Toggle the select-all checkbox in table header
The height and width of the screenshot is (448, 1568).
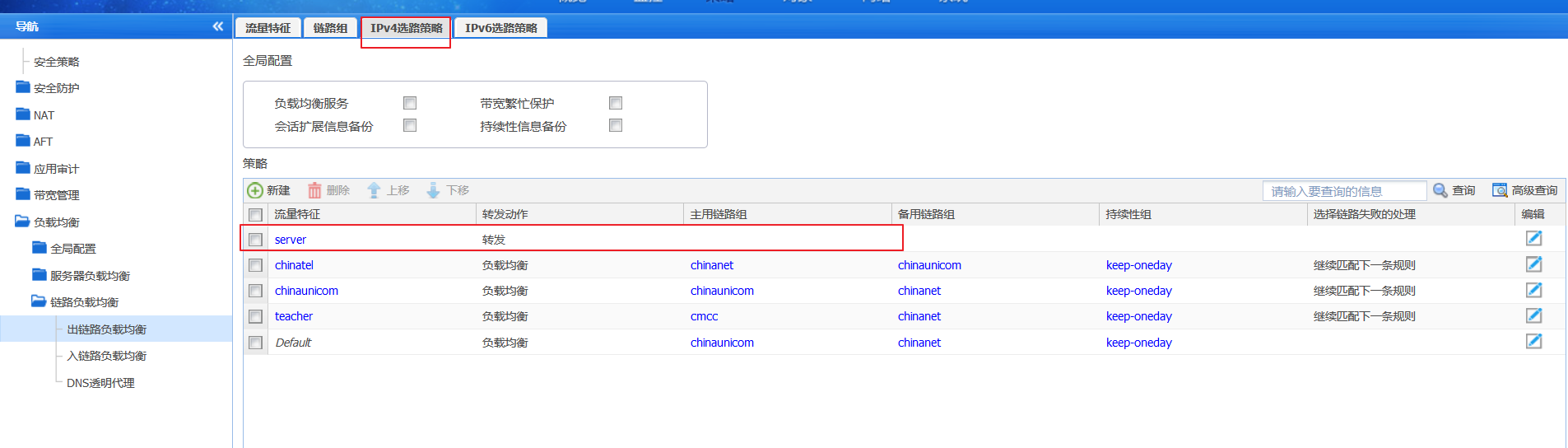(x=256, y=214)
